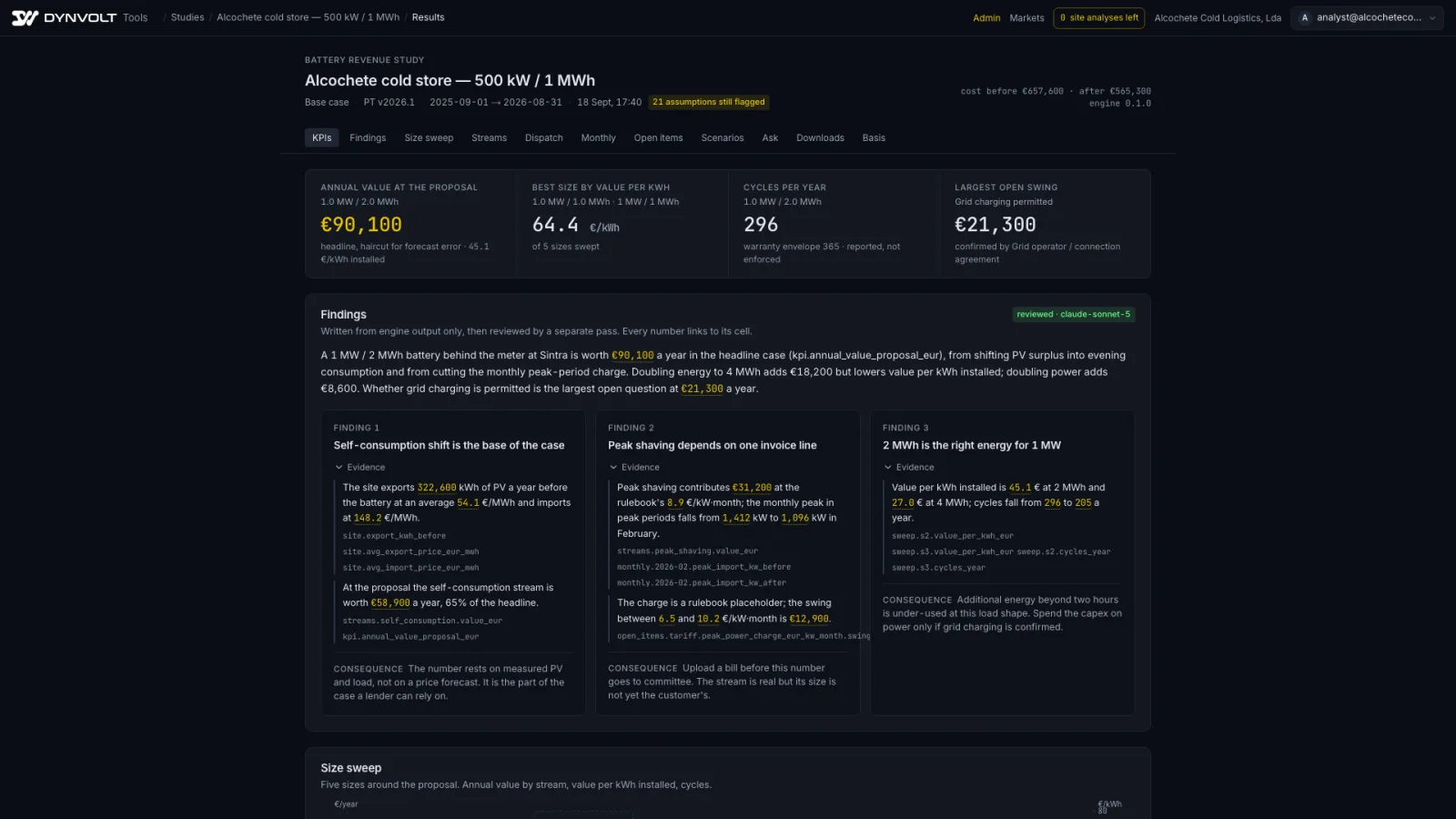Screen dimensions: 1456x819
Task: Go to the Dispatch tab
Action: (x=544, y=137)
